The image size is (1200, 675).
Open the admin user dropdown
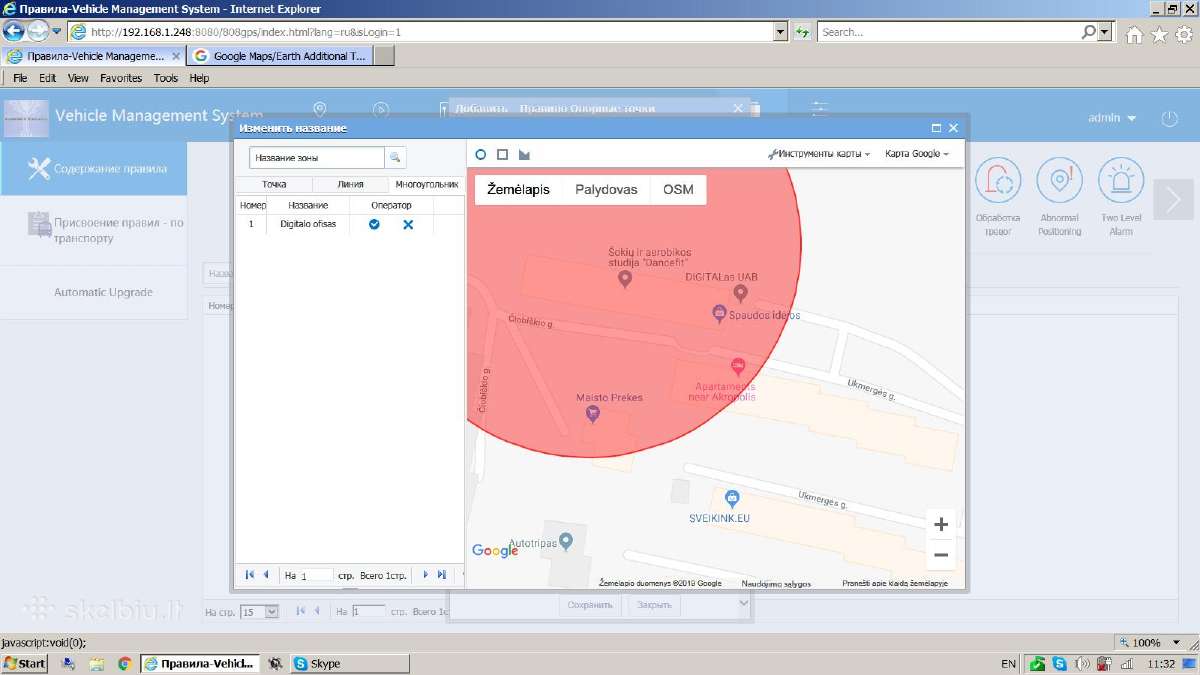pyautogui.click(x=1112, y=118)
